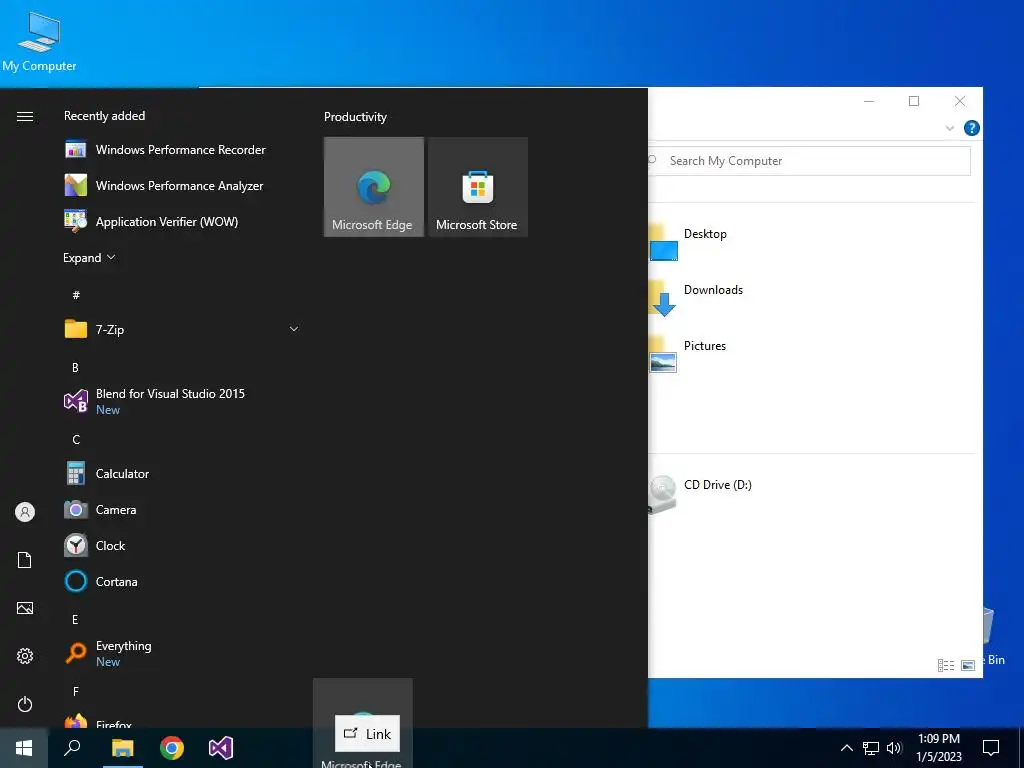Viewport: 1024px width, 768px height.
Task: Launch Blend for Visual Studio 2015
Action: [181, 401]
